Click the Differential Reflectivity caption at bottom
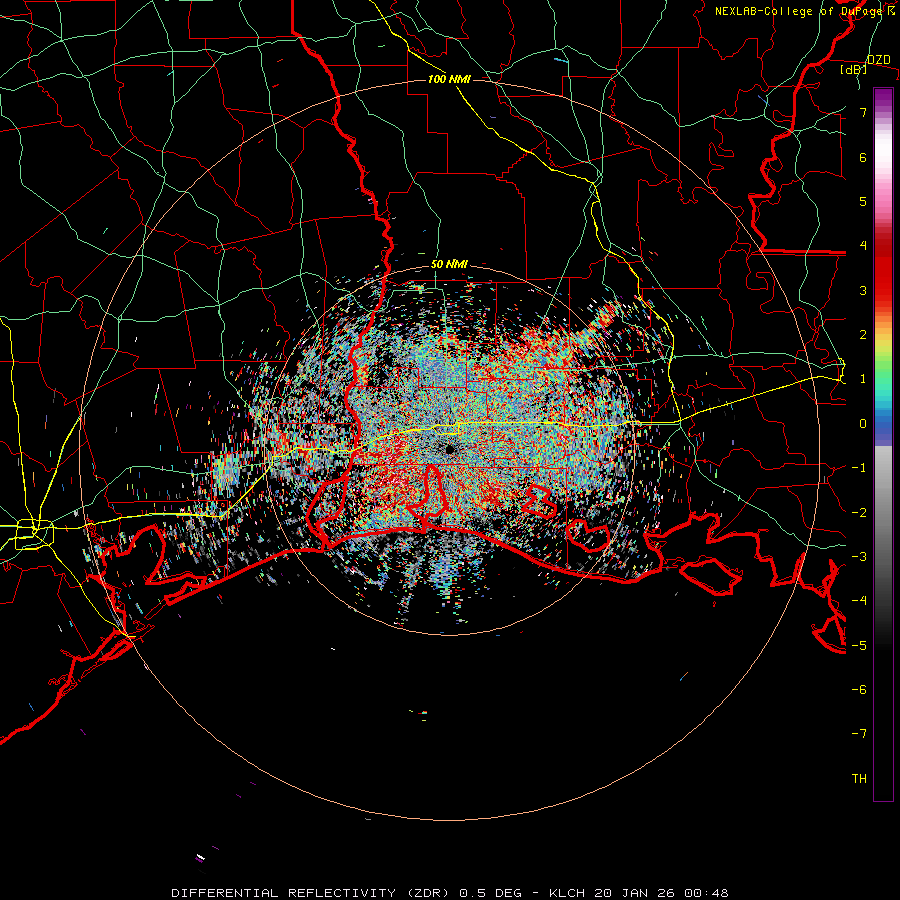This screenshot has width=900, height=900. (450, 893)
